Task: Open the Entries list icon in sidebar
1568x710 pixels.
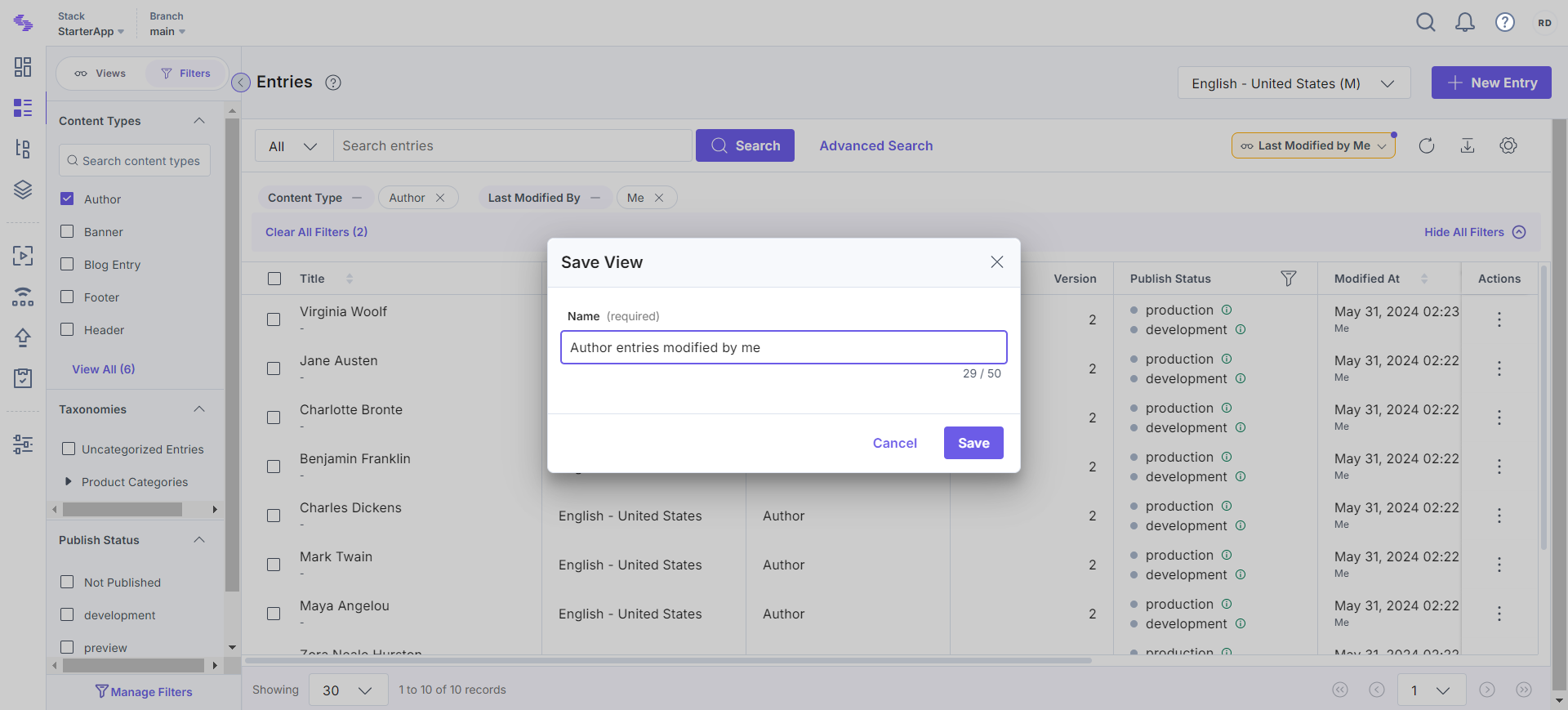Action: click(23, 108)
